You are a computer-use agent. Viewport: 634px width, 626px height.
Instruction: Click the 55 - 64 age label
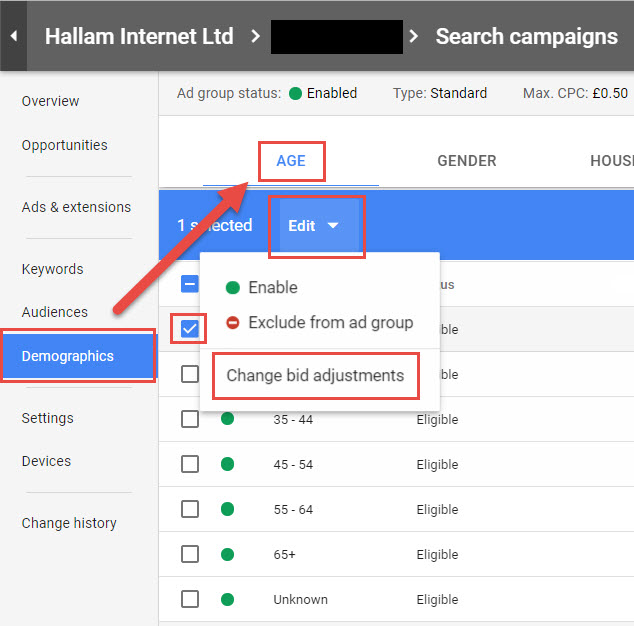pos(293,510)
